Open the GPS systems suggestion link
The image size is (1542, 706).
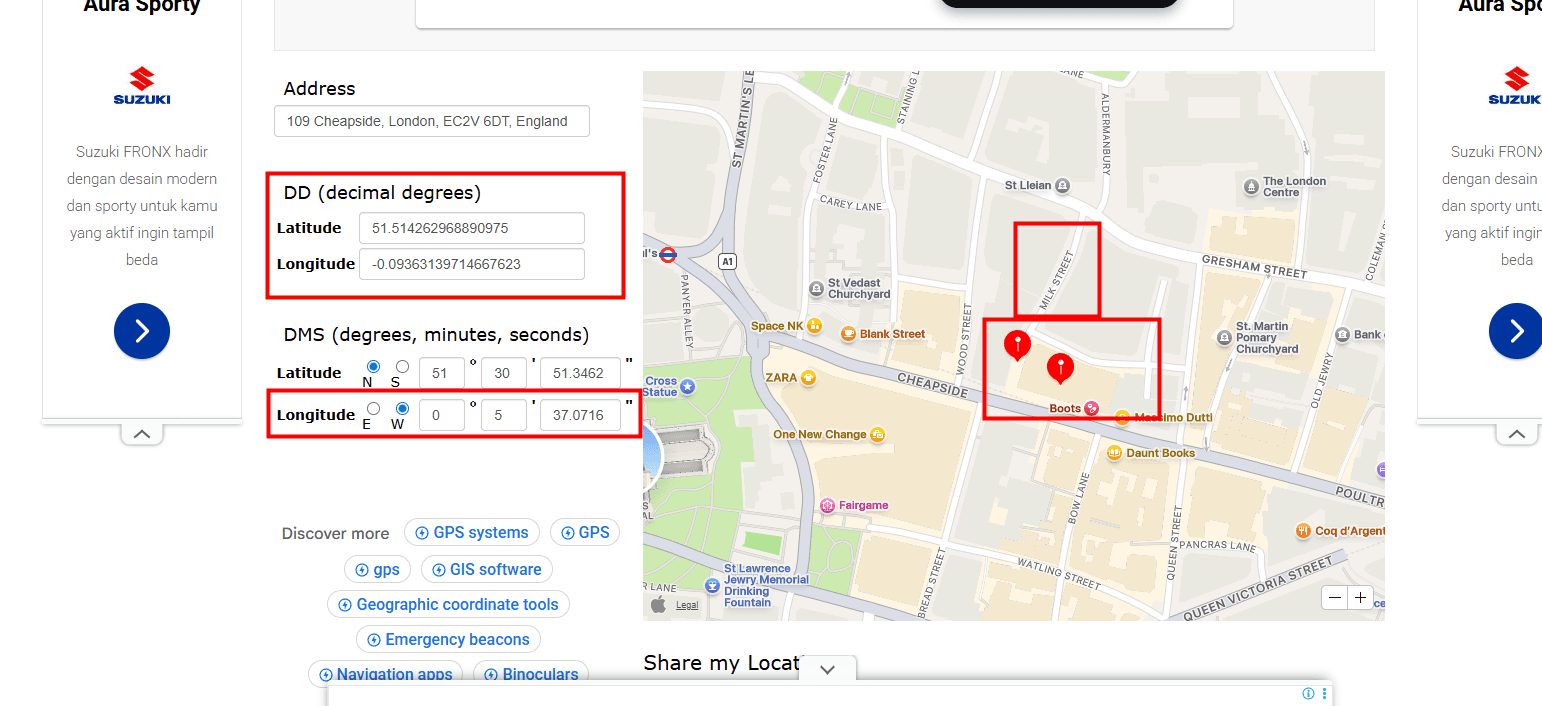pyautogui.click(x=472, y=533)
